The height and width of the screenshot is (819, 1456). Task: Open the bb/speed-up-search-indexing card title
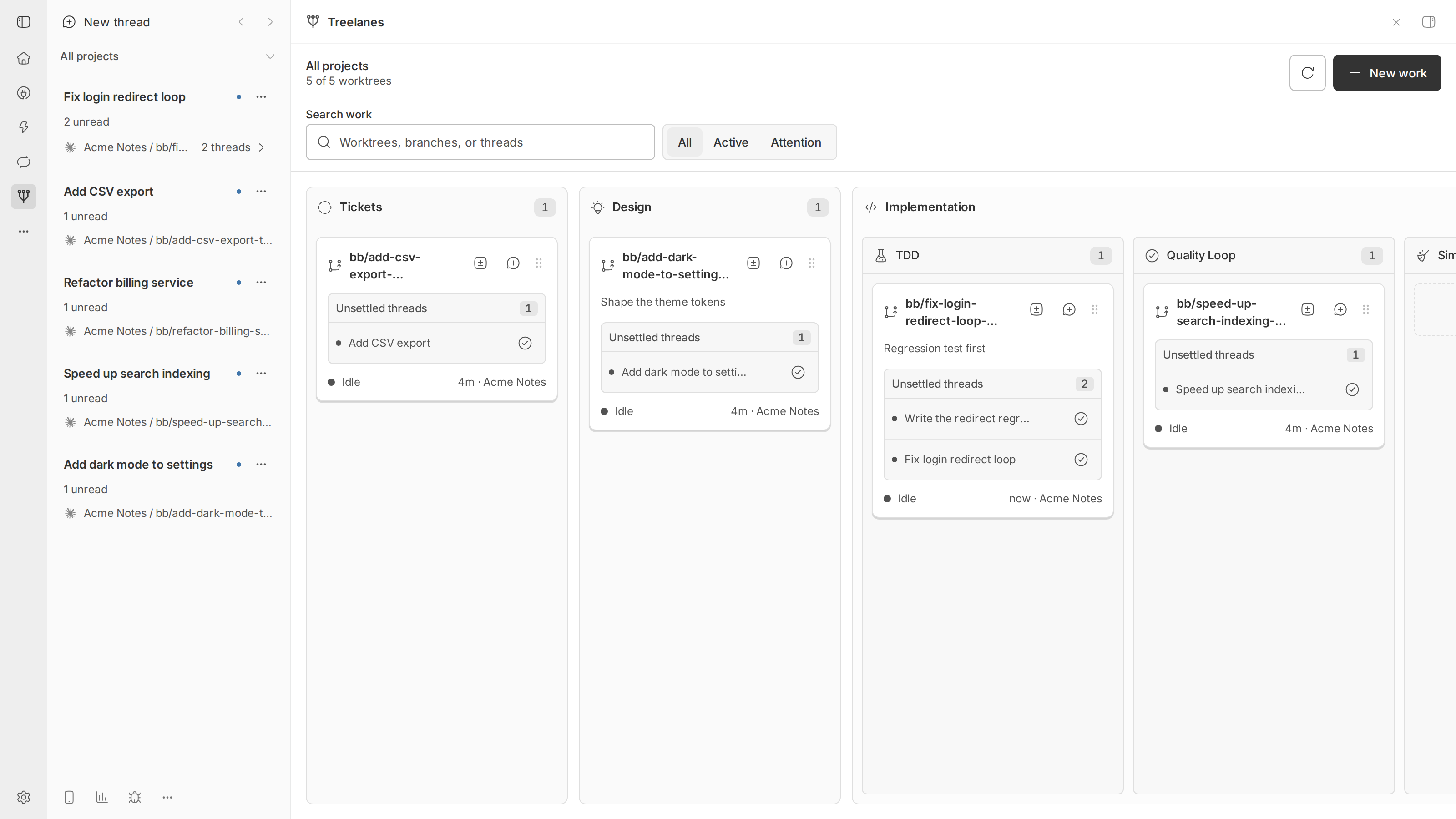pyautogui.click(x=1230, y=311)
